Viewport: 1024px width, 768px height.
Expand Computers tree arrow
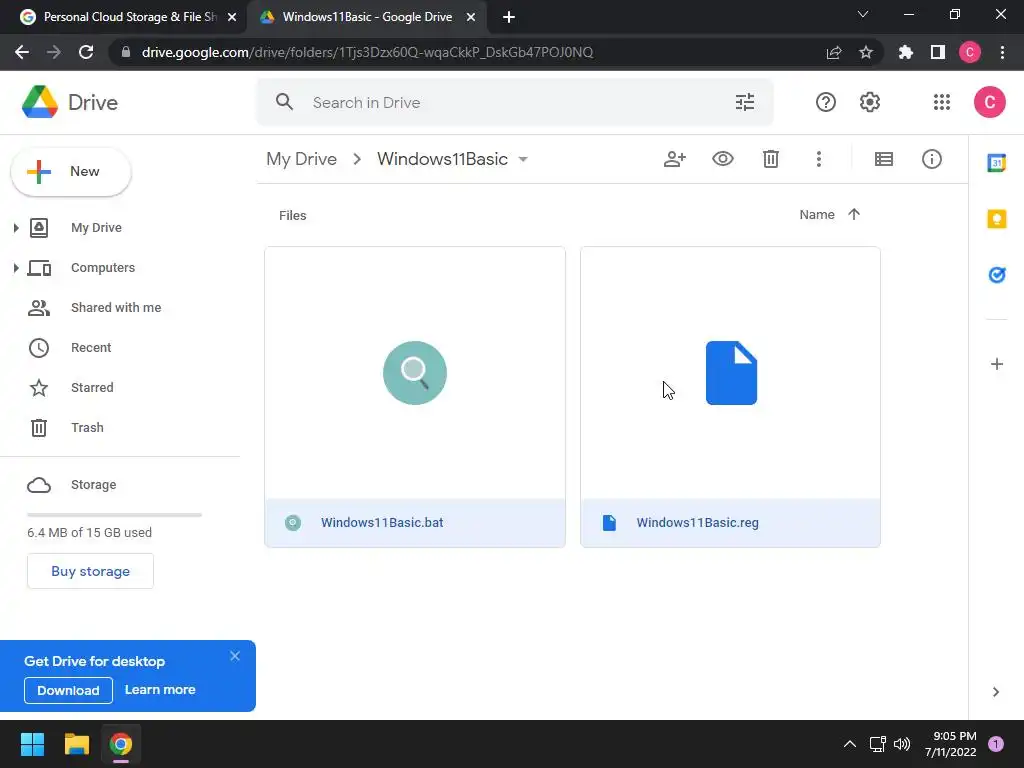point(16,268)
